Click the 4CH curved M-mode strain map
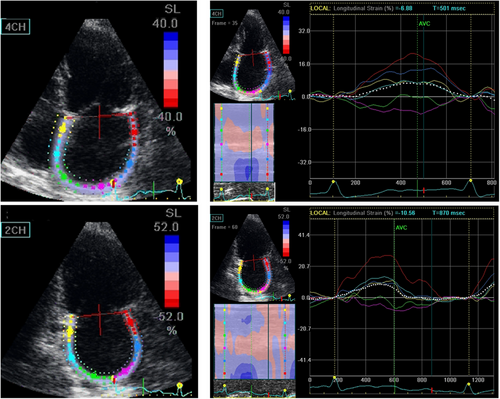Image resolution: width=500 pixels, height=399 pixels. (x=244, y=143)
